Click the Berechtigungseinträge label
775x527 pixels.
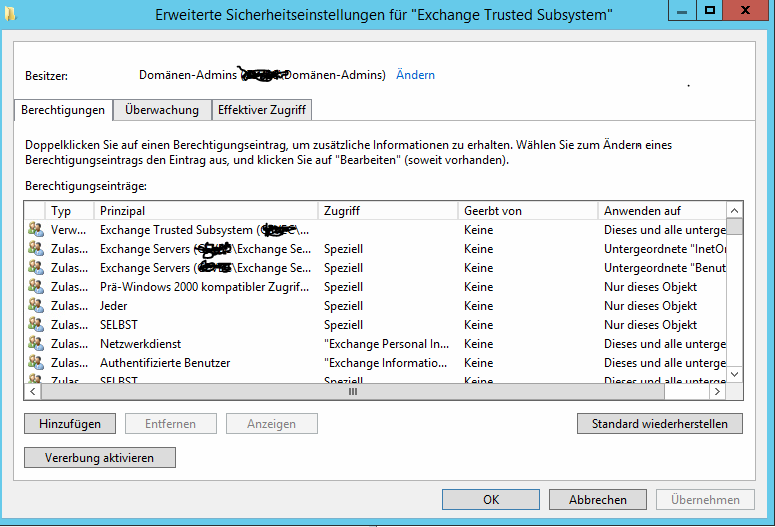(x=86, y=186)
